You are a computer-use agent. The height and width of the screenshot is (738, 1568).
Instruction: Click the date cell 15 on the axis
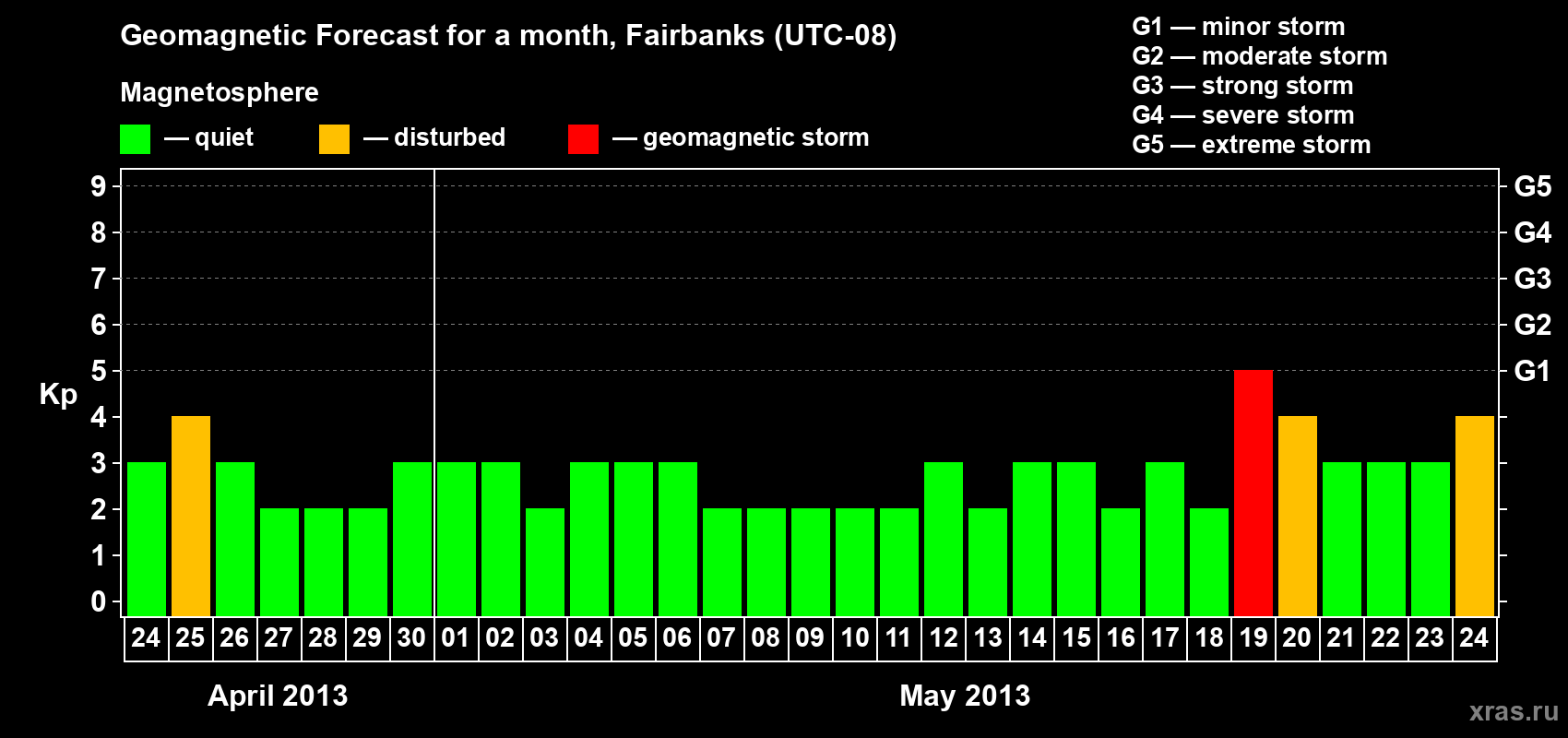(1076, 638)
